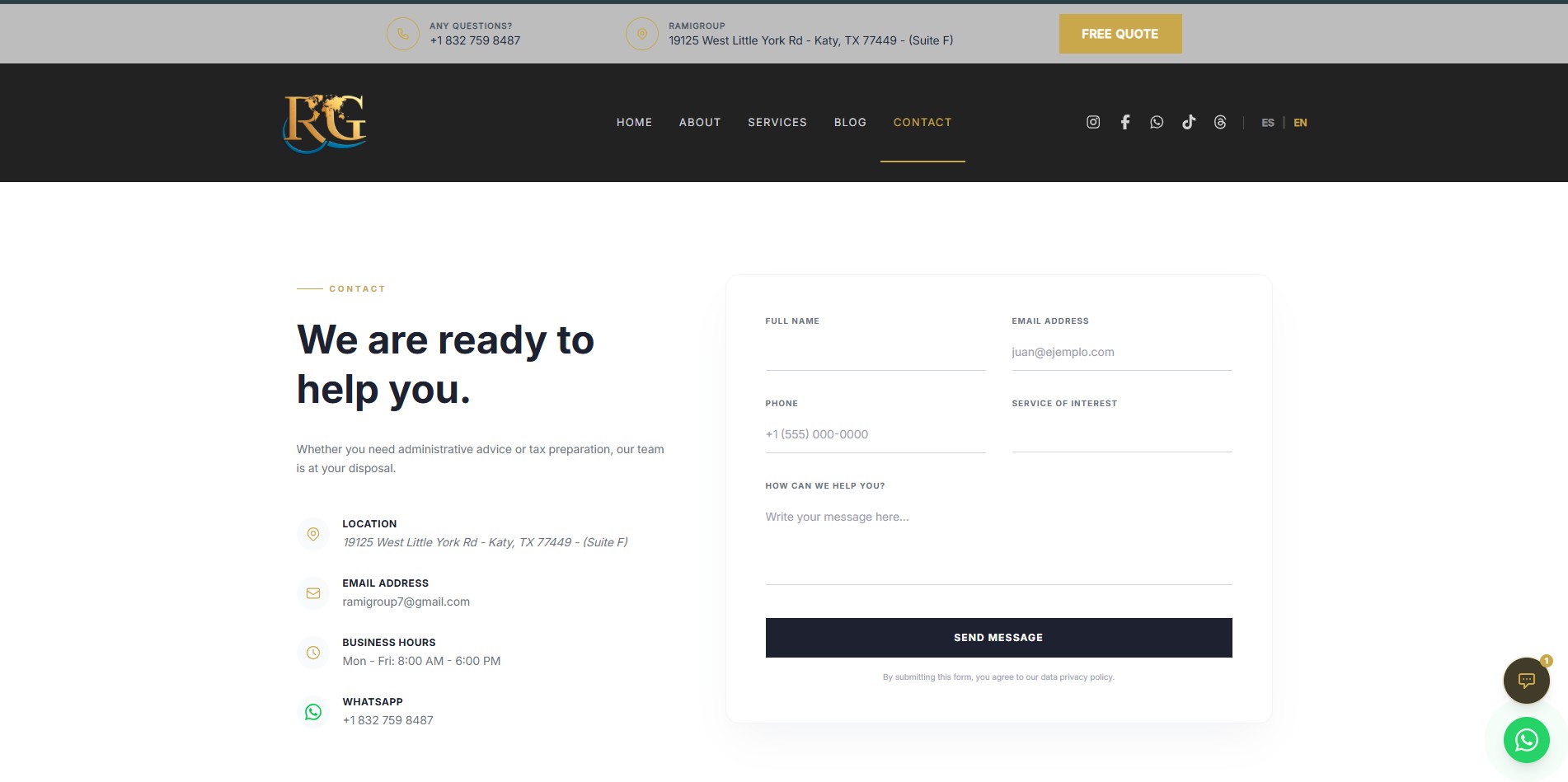Open the Threads icon in header

[1220, 122]
